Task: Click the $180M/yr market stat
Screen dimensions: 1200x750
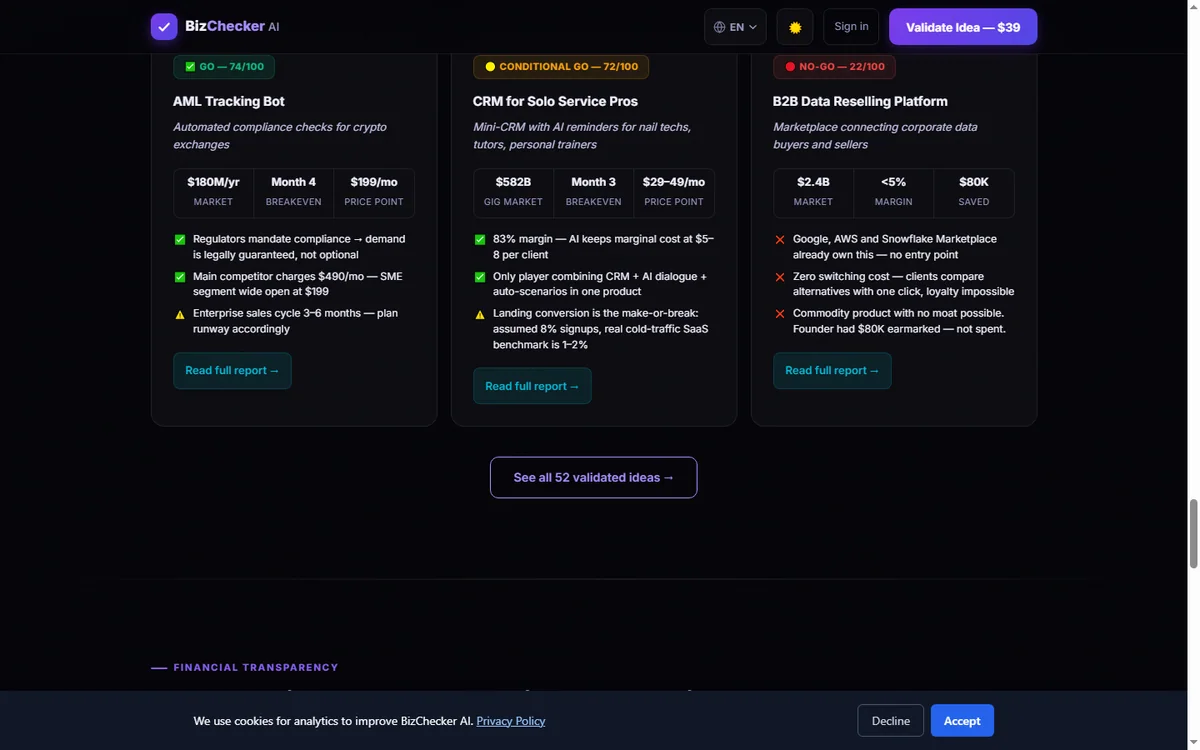Action: tap(213, 192)
